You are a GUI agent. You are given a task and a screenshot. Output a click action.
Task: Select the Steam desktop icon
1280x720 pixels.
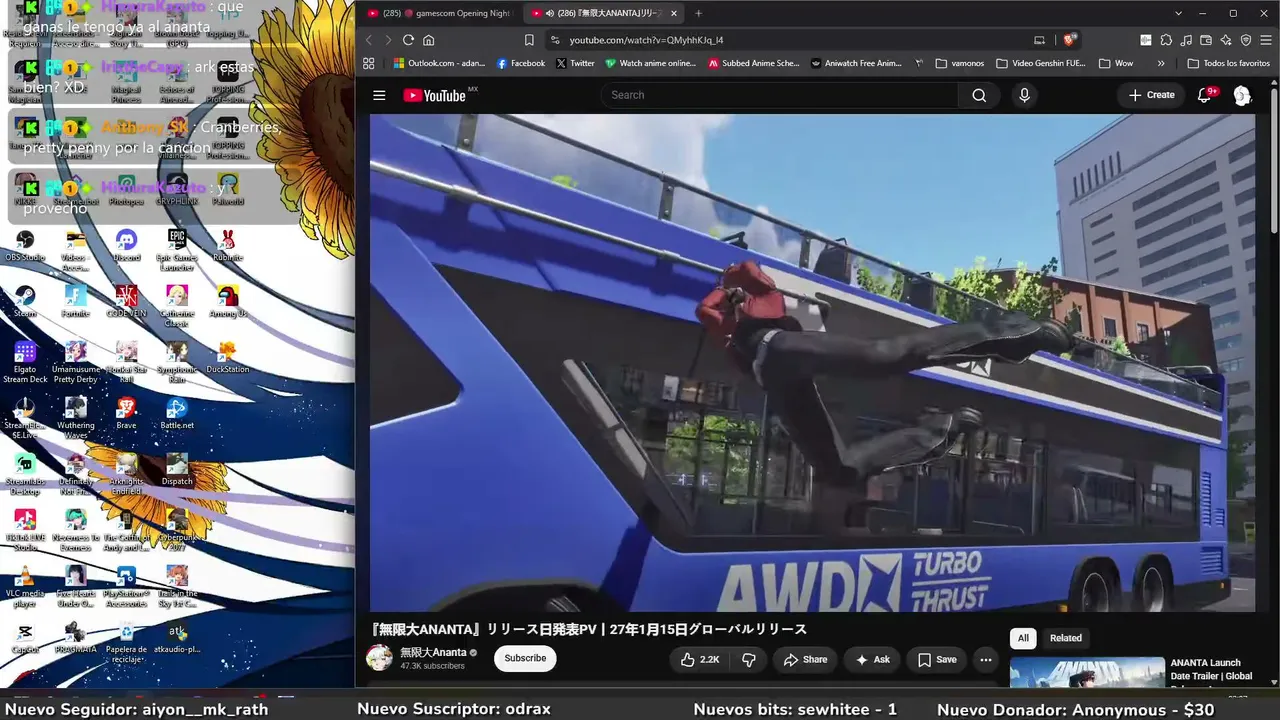[25, 302]
